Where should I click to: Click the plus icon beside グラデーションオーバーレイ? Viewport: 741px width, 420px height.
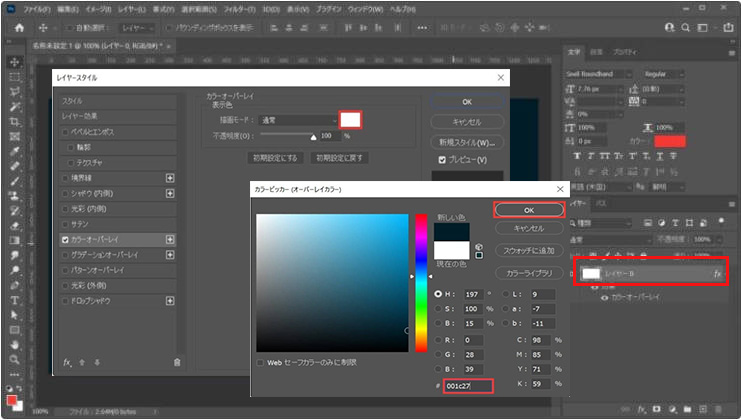click(x=170, y=255)
